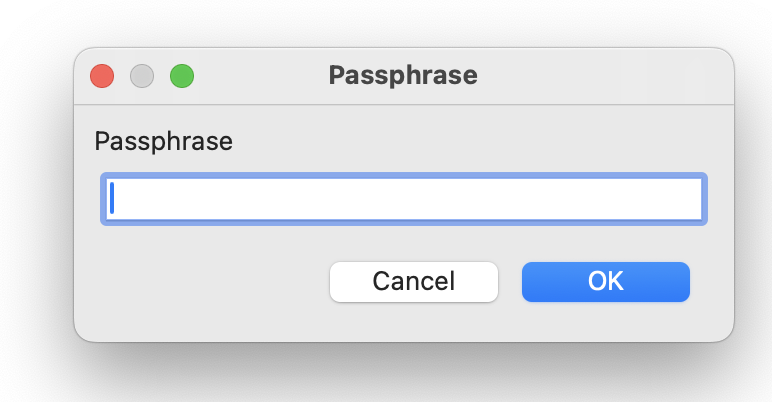Focus the Passphrase text input field
The height and width of the screenshot is (402, 772).
(404, 199)
